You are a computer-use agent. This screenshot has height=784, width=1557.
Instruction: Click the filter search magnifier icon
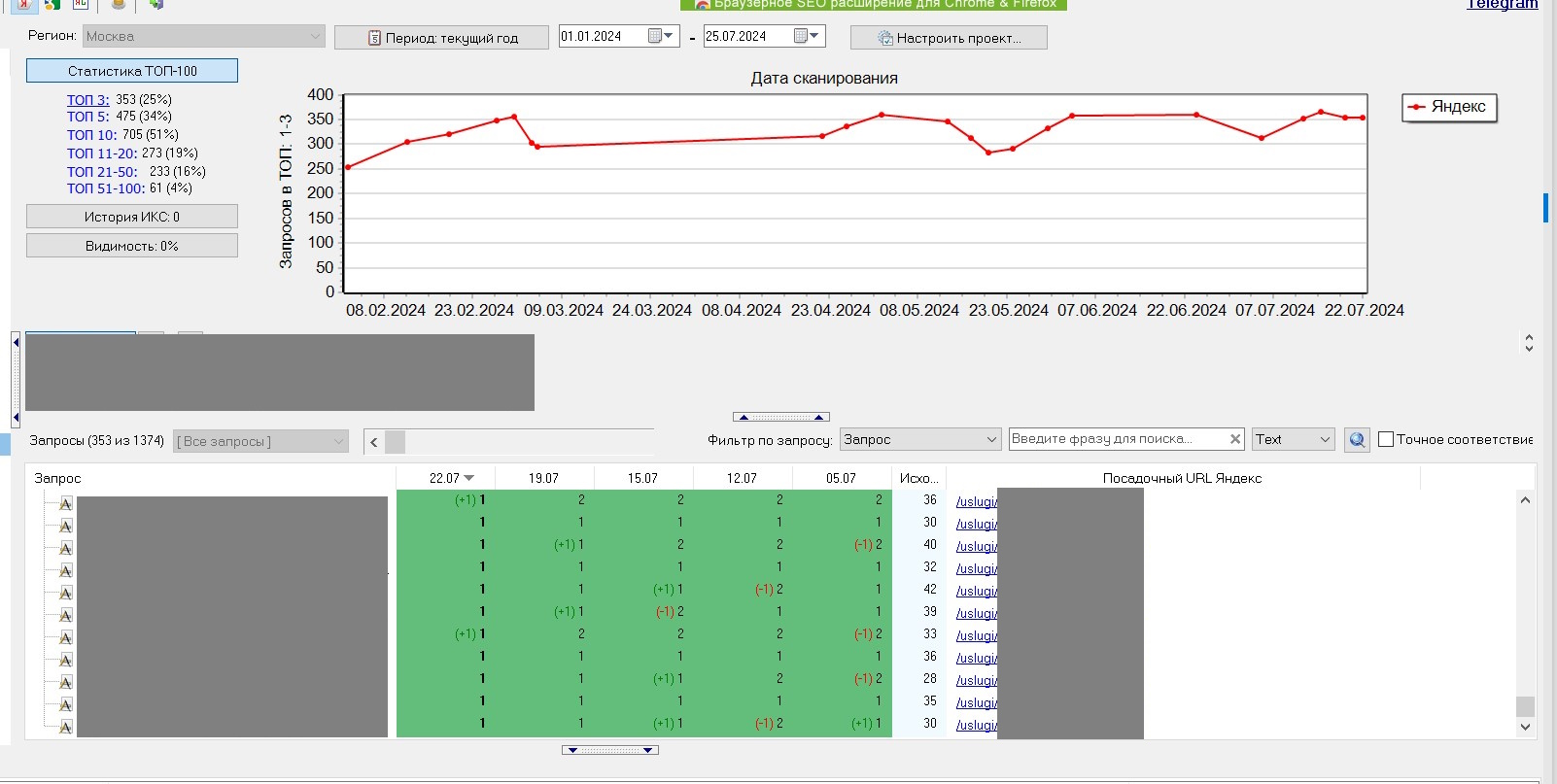point(1357,440)
